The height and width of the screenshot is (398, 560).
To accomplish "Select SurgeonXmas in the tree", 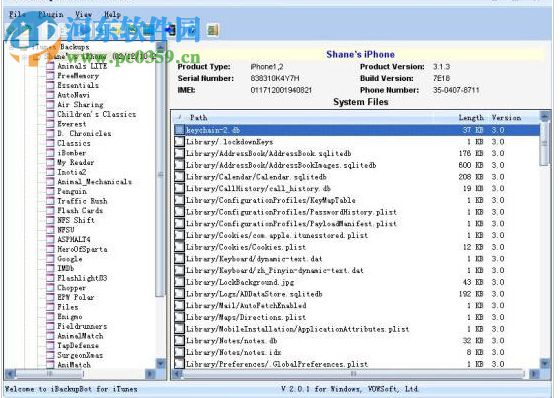I will (x=80, y=355).
